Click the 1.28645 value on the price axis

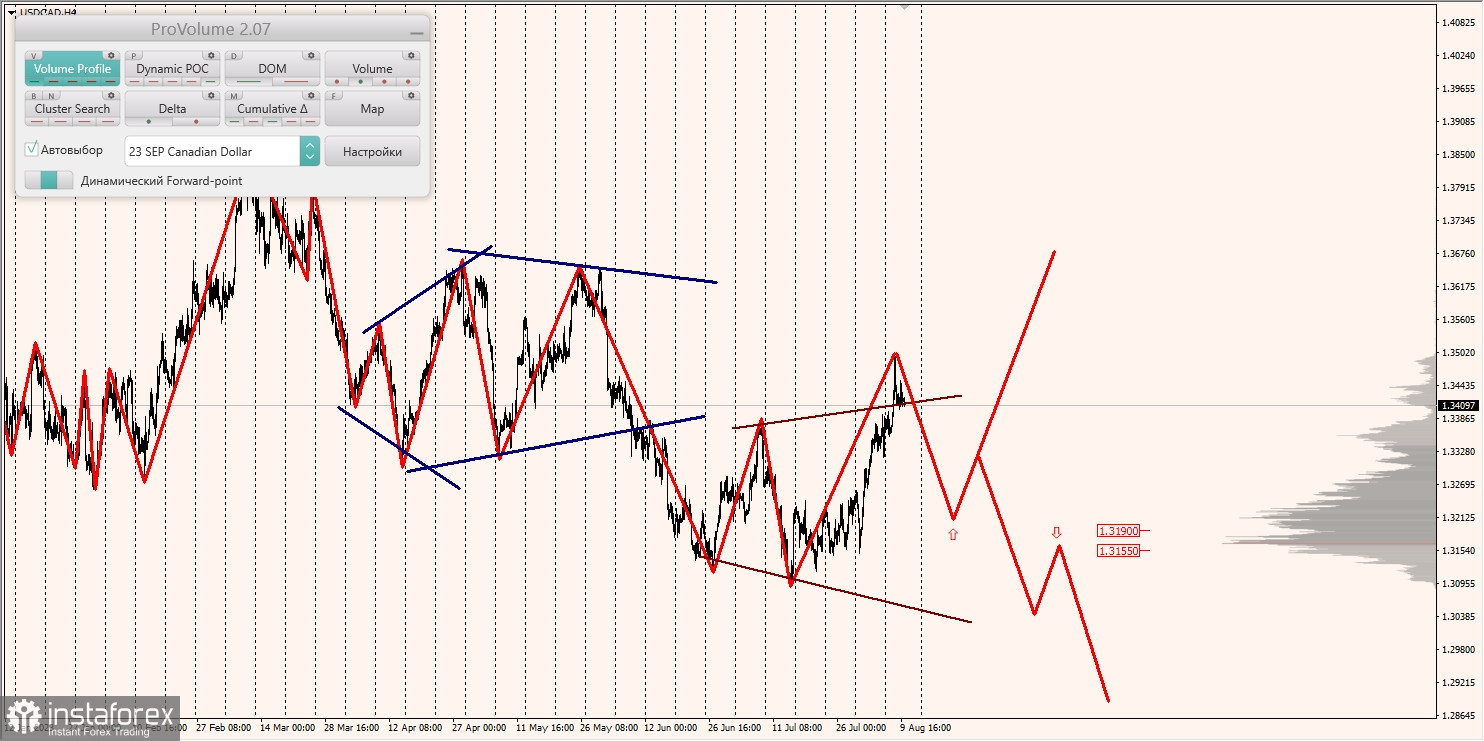pyautogui.click(x=1457, y=716)
